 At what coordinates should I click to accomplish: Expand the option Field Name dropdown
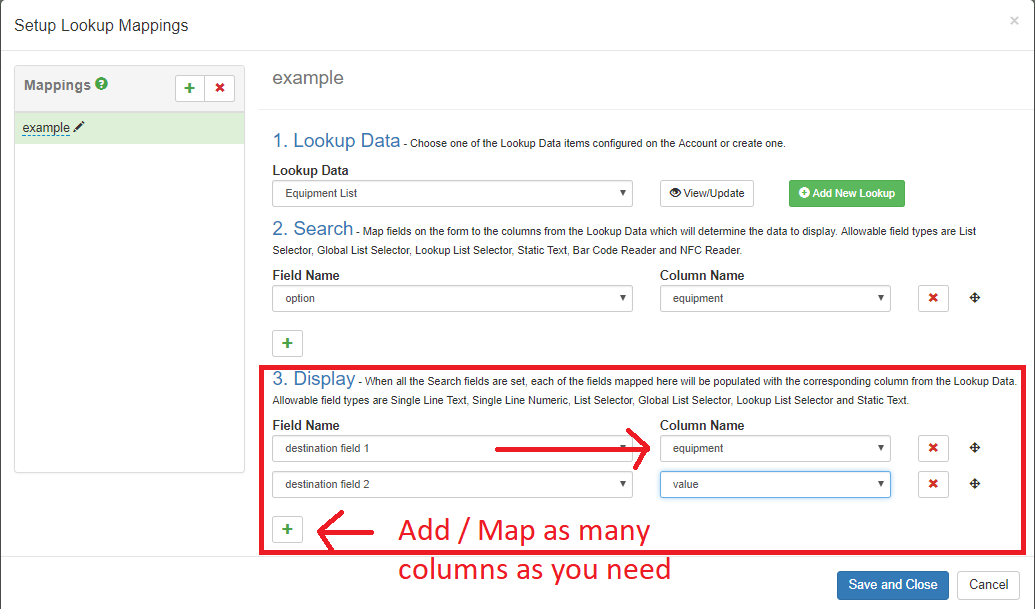pos(452,298)
